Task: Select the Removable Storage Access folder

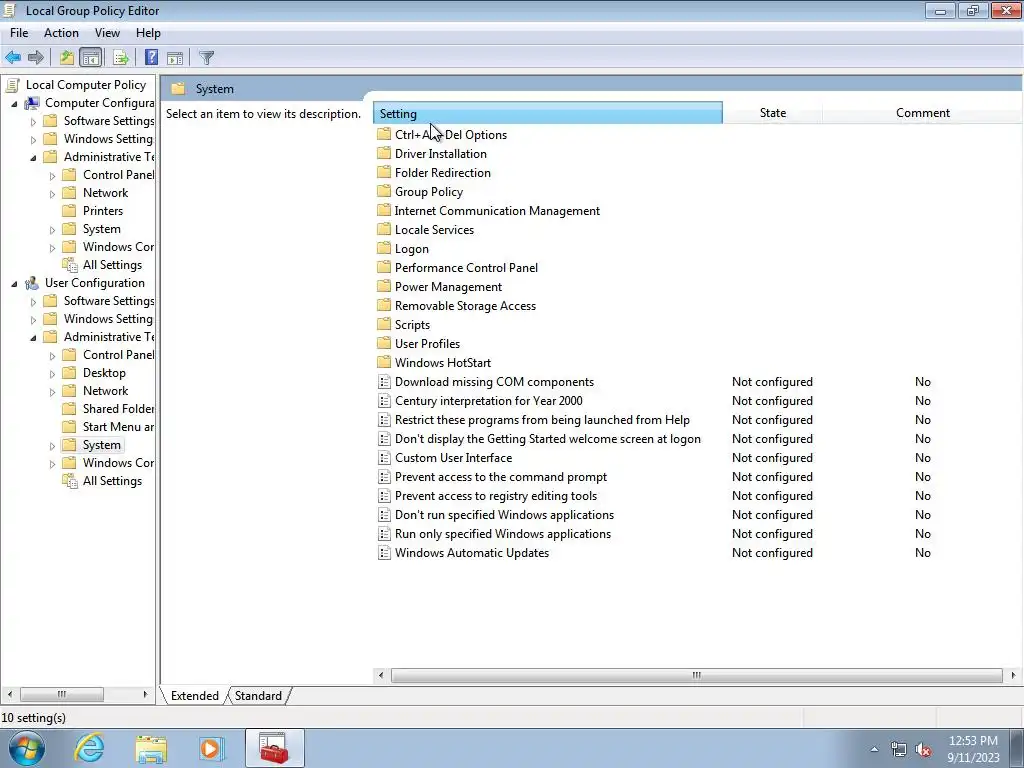Action: (465, 306)
